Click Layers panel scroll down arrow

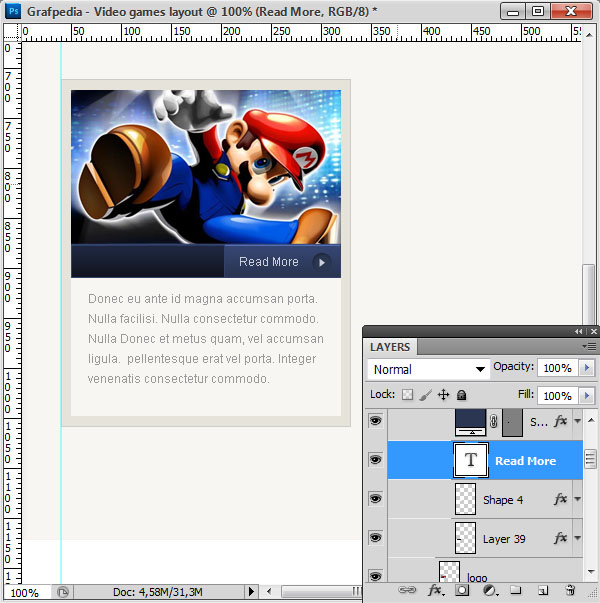[x=591, y=572]
